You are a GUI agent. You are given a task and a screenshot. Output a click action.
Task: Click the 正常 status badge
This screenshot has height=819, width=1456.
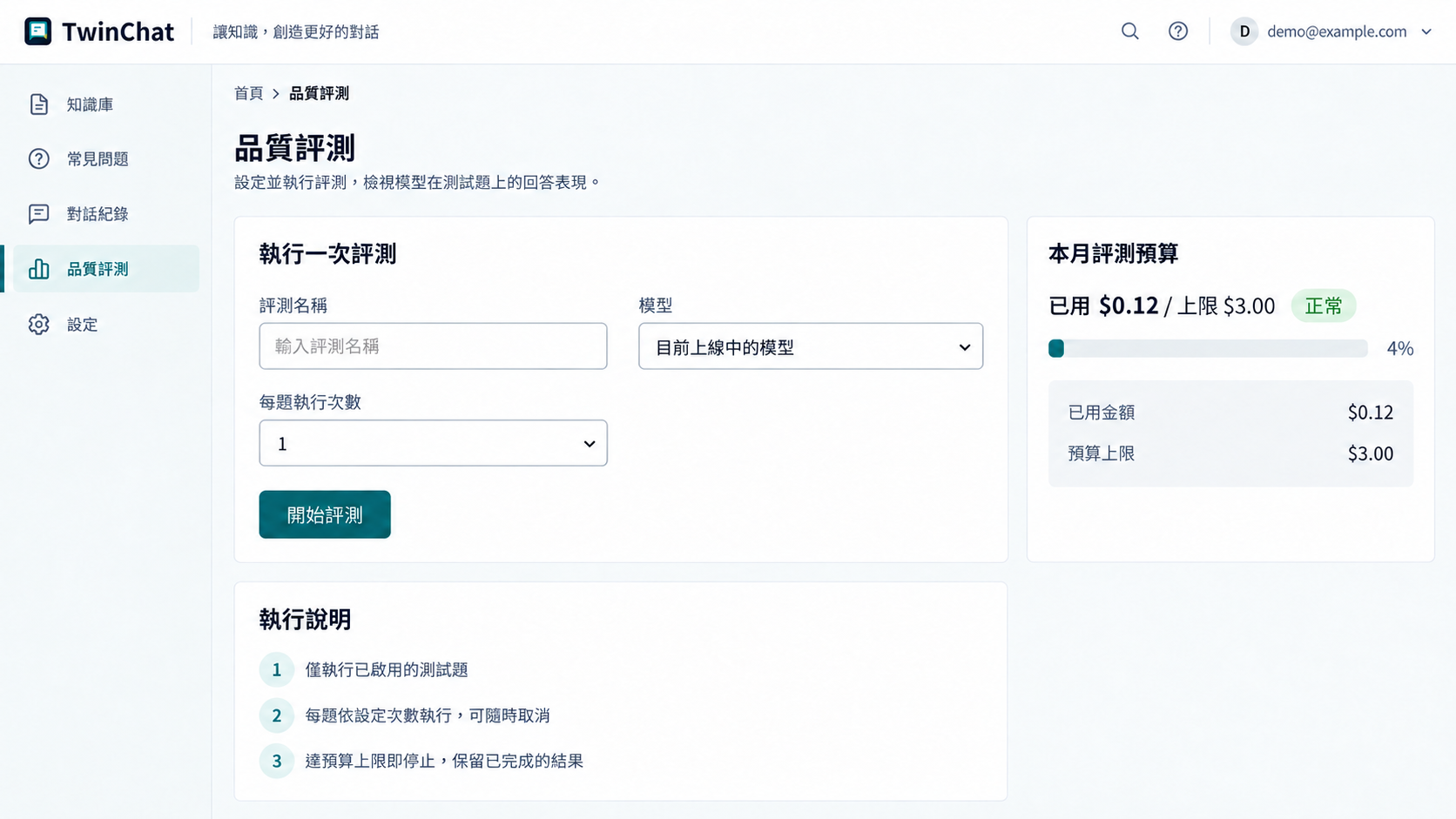tap(1324, 305)
